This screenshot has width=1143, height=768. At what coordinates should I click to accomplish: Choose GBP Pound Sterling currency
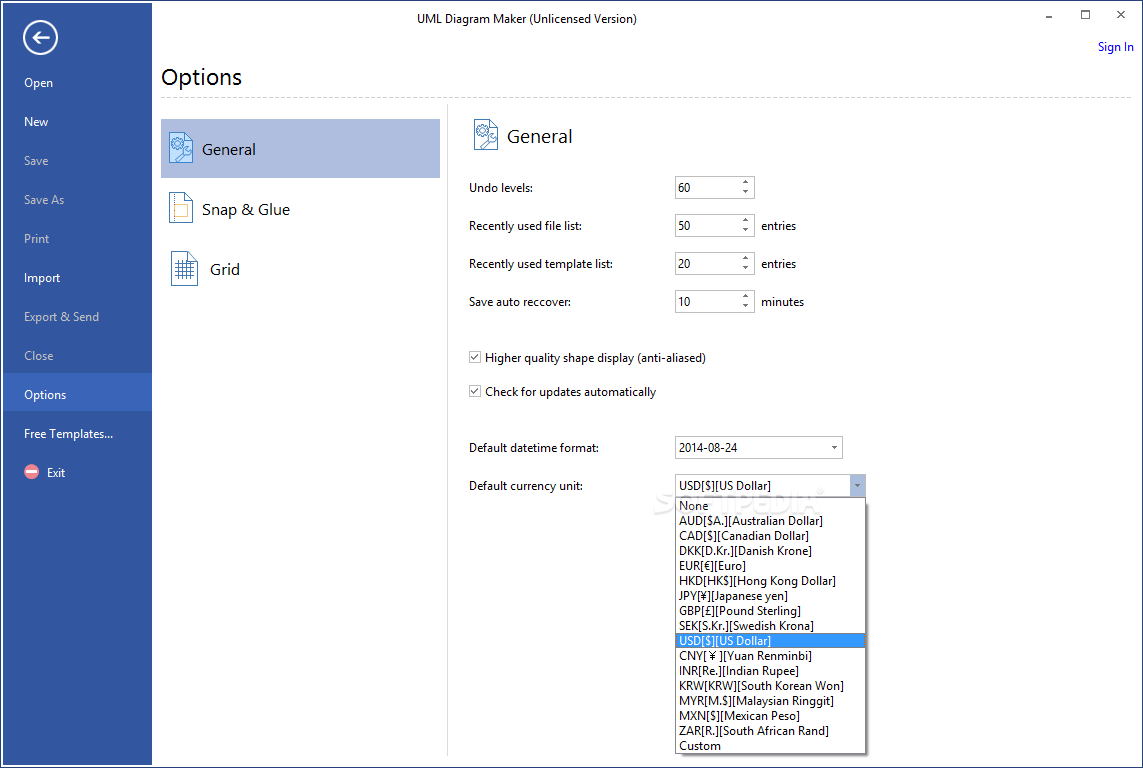tap(771, 611)
